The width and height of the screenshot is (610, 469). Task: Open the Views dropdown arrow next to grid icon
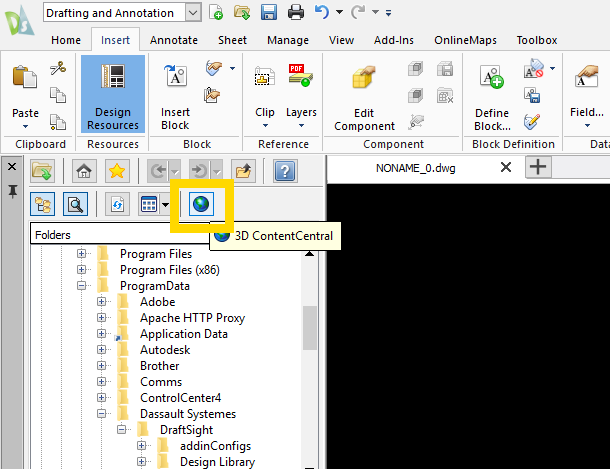coord(165,204)
